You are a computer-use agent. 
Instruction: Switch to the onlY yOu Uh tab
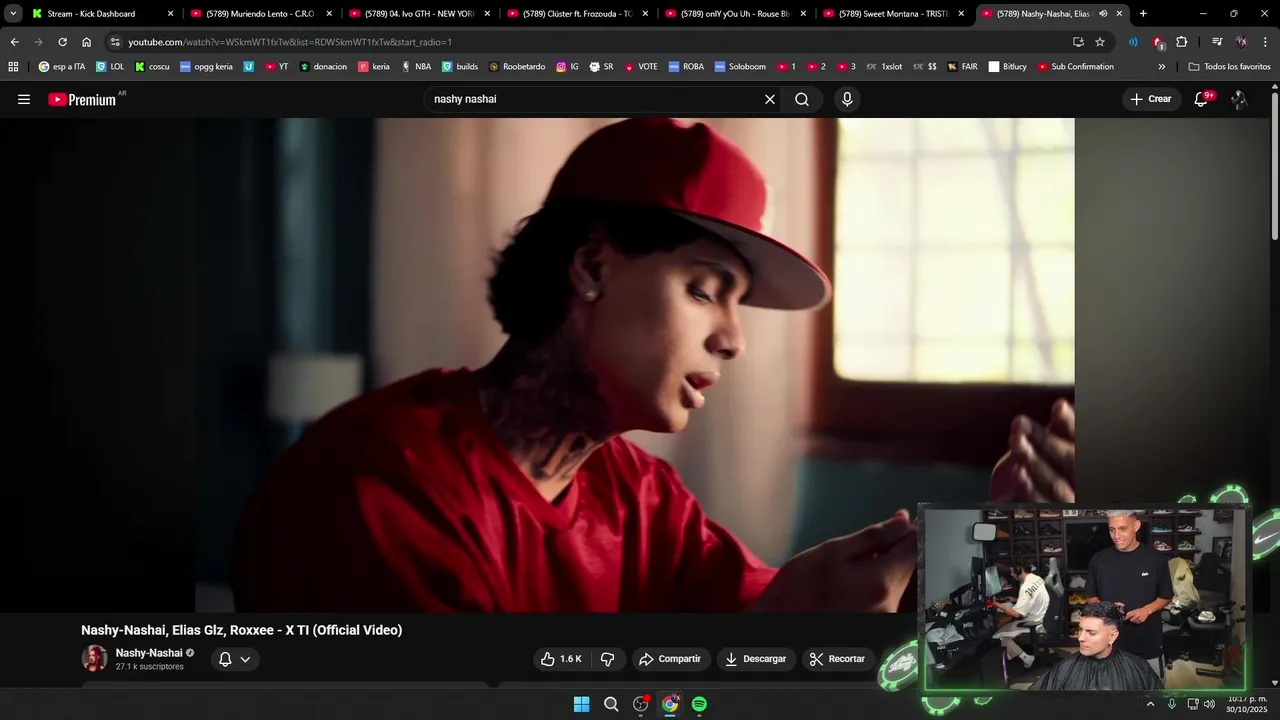pyautogui.click(x=735, y=14)
